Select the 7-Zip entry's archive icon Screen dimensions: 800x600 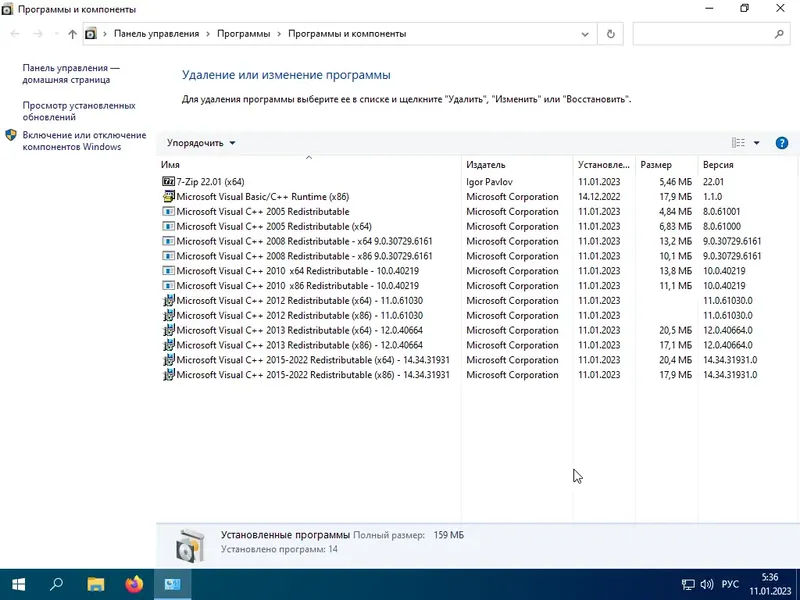pos(171,182)
